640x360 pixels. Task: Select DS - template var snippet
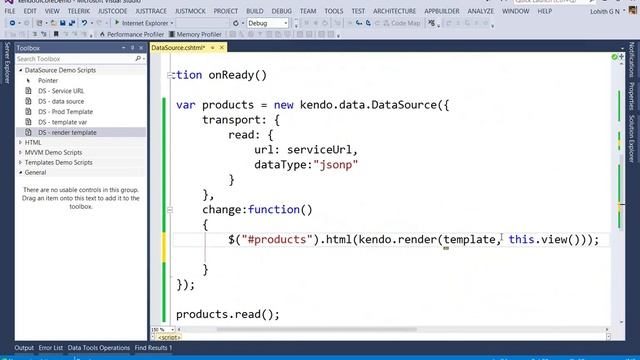point(62,122)
